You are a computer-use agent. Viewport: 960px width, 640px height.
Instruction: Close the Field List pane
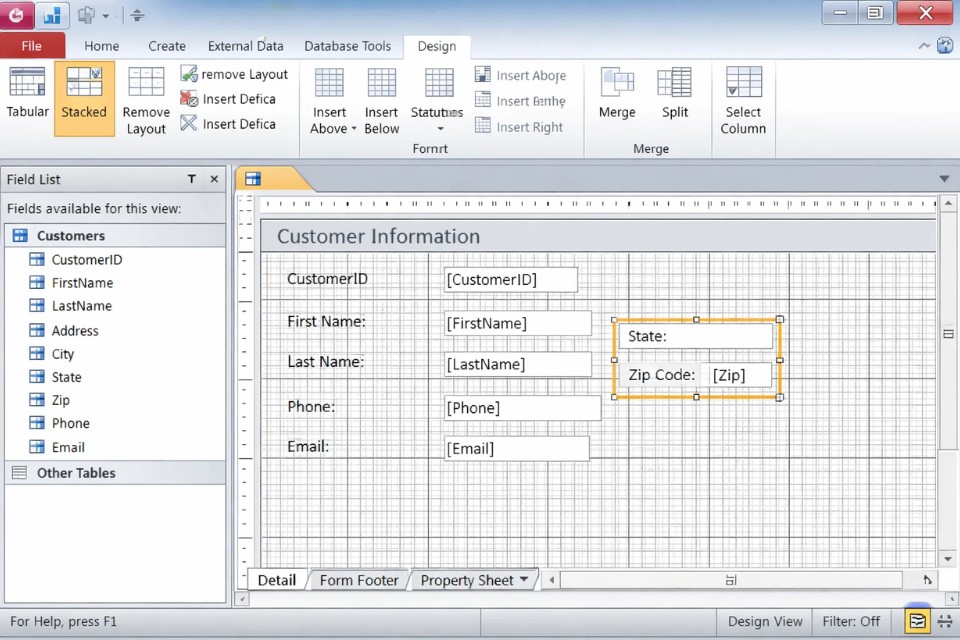(214, 179)
